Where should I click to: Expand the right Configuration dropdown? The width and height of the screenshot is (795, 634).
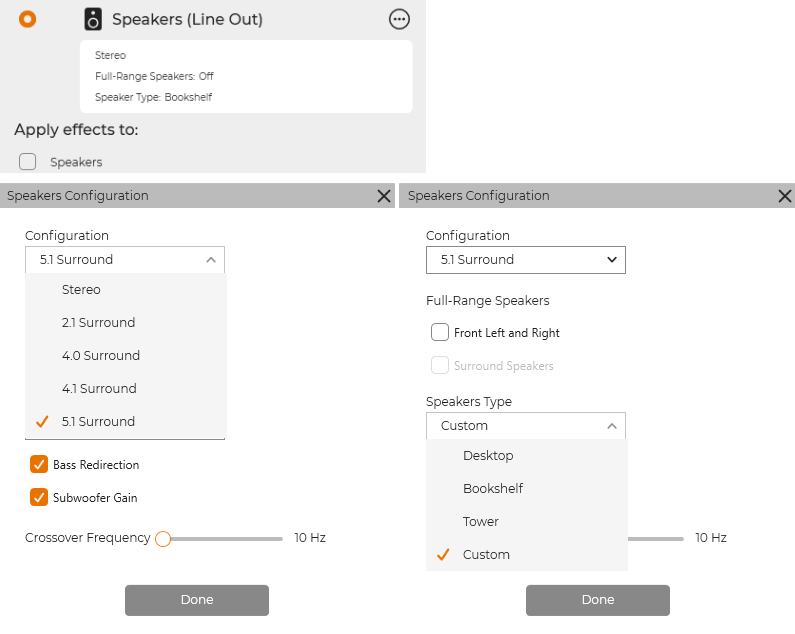(526, 260)
